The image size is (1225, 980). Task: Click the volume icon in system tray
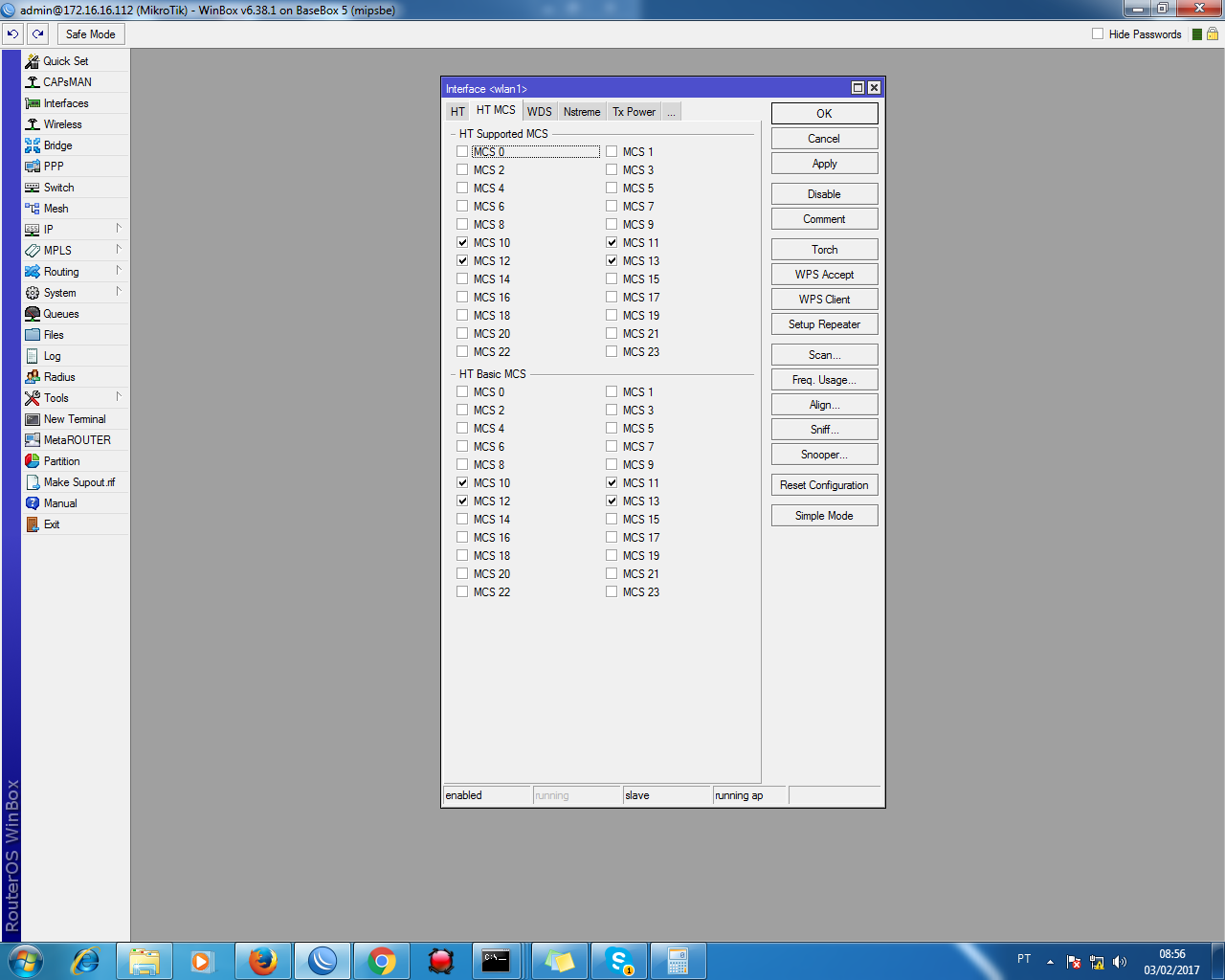(1120, 962)
